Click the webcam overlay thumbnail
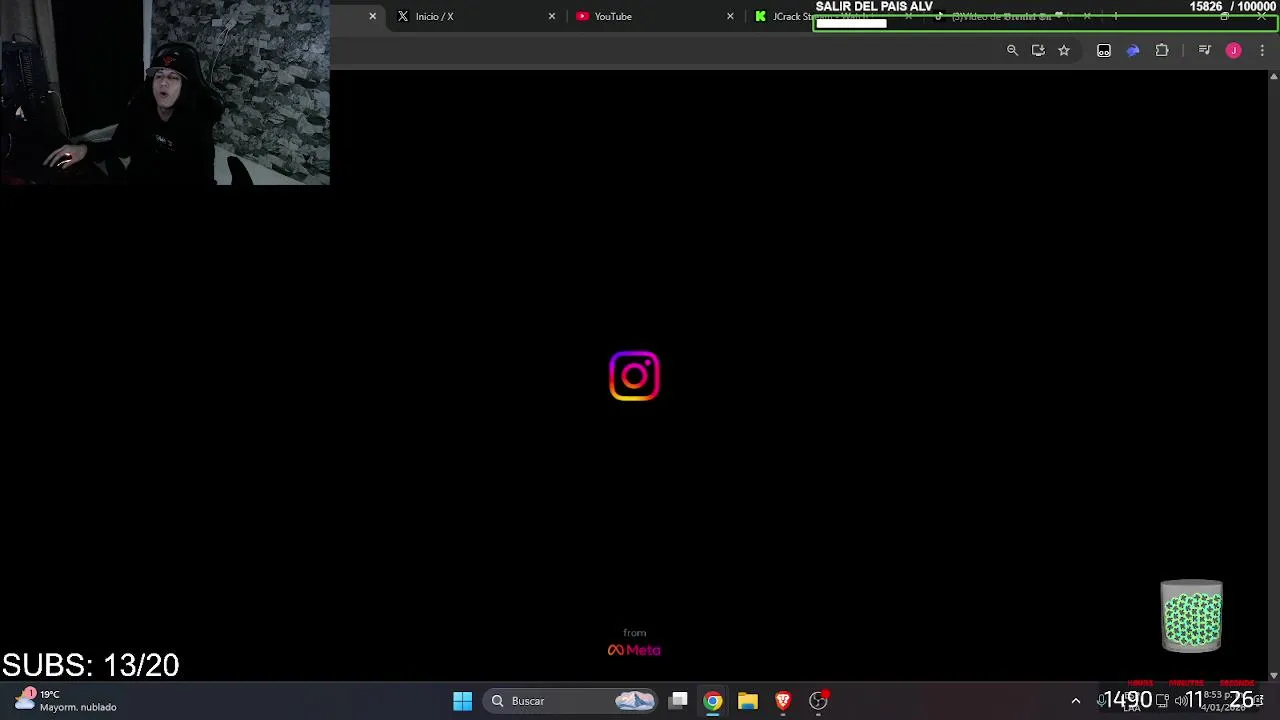Image resolution: width=1280 pixels, height=720 pixels. [165, 92]
